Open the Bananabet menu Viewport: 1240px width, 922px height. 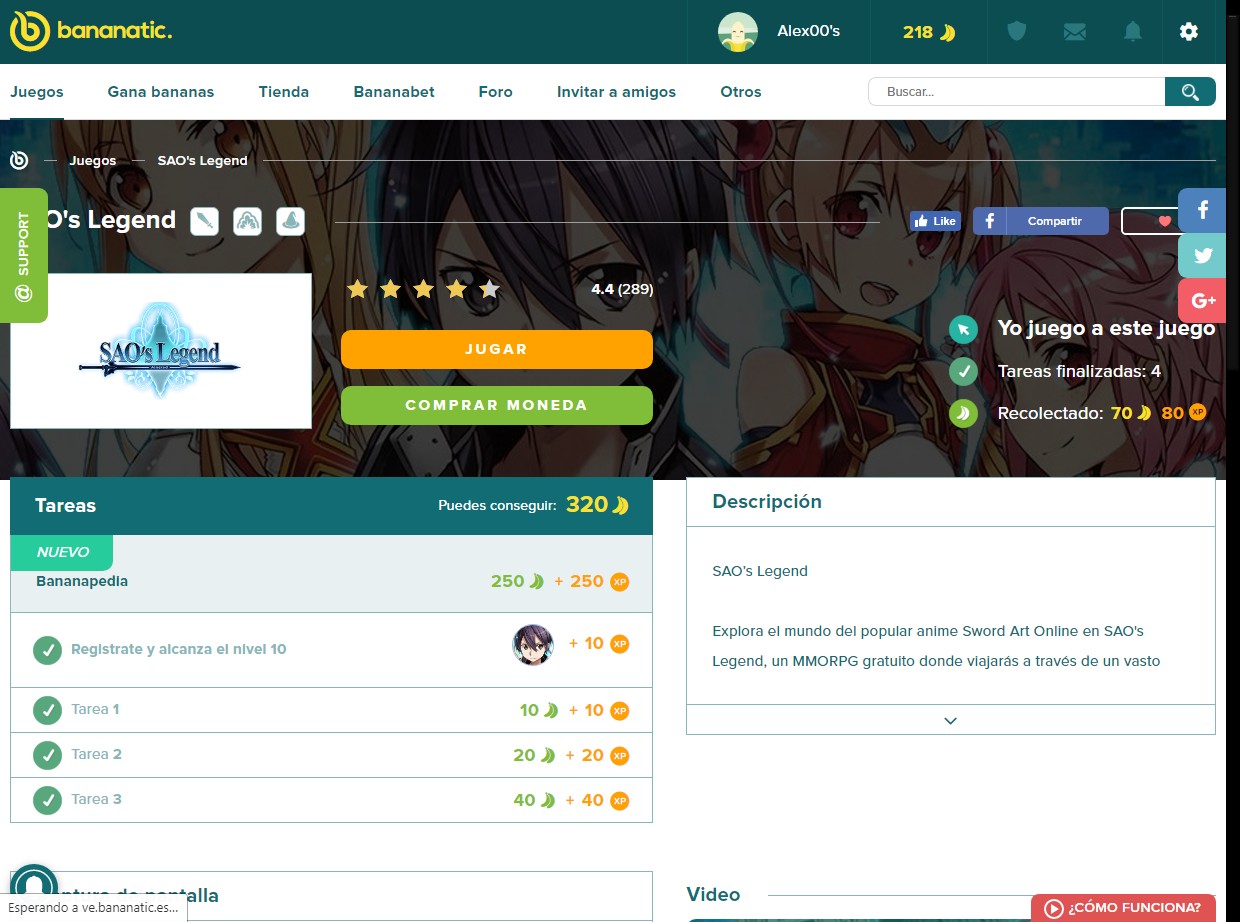point(394,92)
